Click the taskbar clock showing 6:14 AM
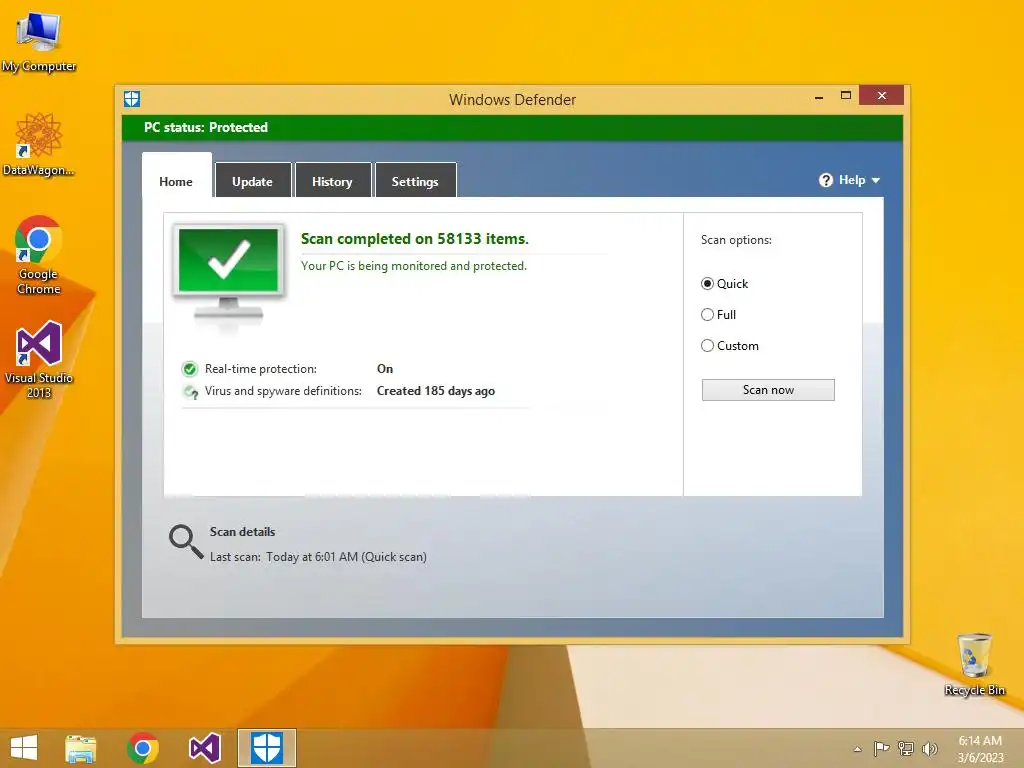This screenshot has height=768, width=1024. point(980,748)
